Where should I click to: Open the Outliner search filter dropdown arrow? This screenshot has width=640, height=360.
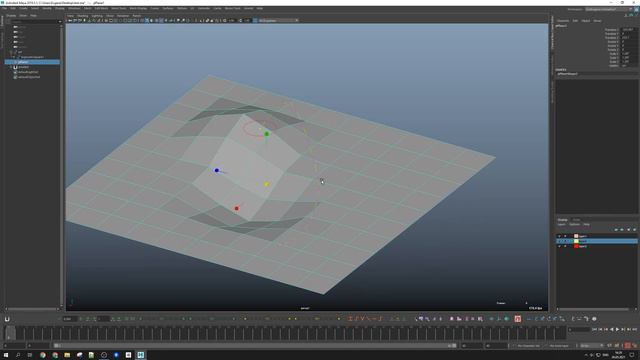tap(60, 22)
